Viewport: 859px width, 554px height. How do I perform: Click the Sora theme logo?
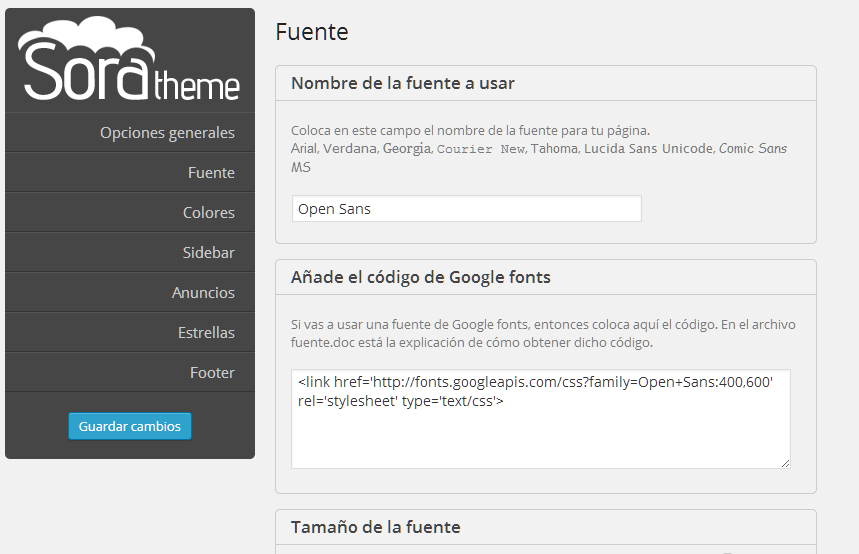pyautogui.click(x=129, y=59)
